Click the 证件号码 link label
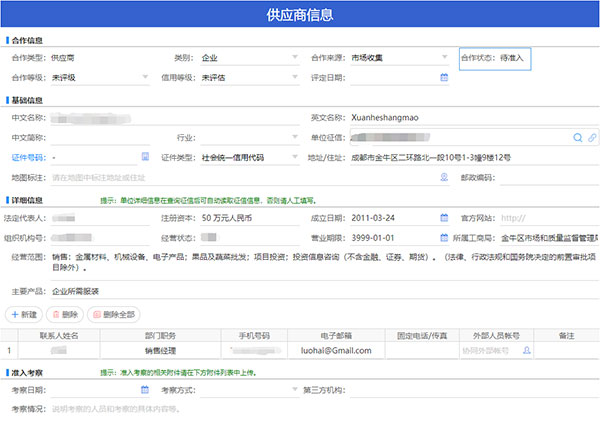 (x=29, y=158)
